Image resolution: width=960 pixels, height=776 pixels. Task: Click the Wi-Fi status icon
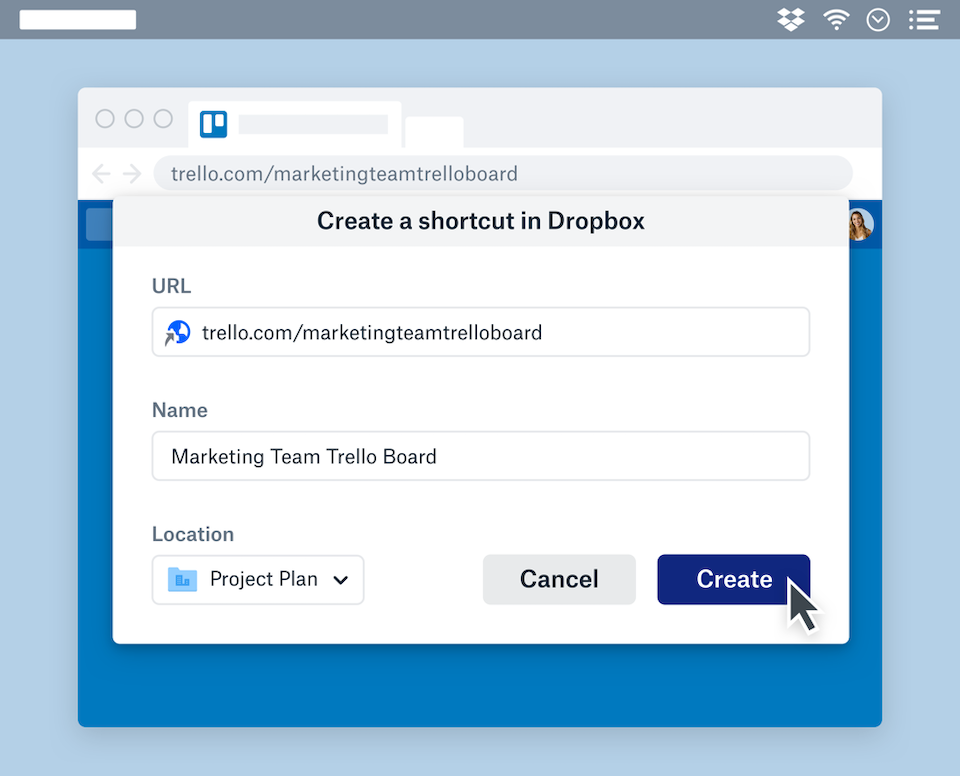coord(836,20)
